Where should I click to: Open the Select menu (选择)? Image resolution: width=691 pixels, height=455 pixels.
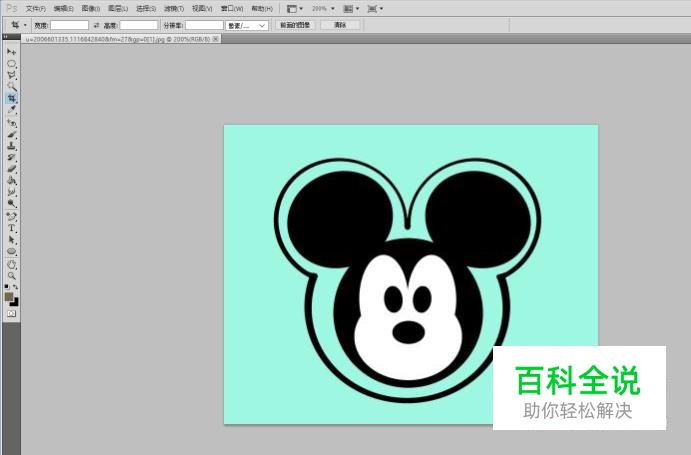tap(146, 8)
